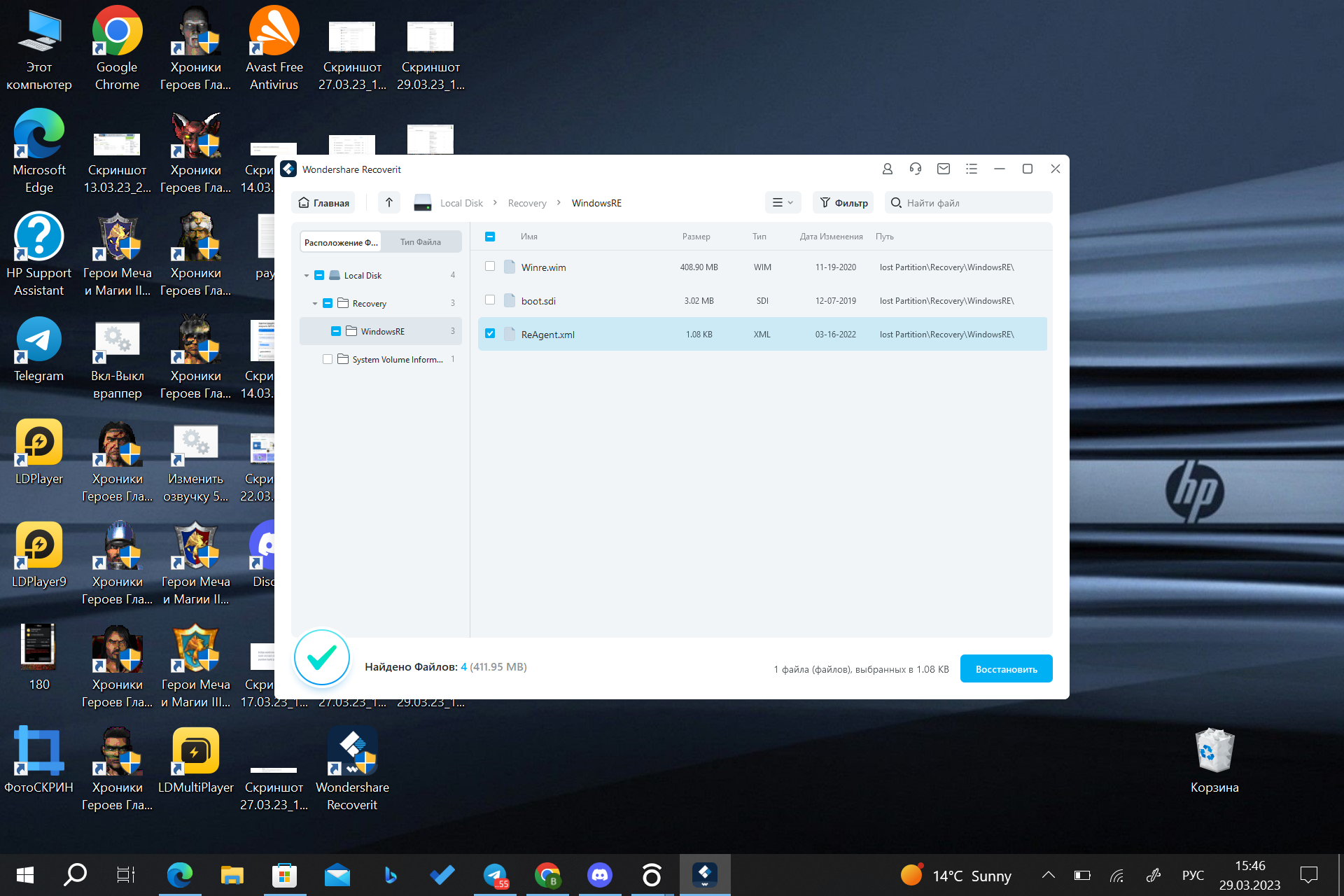Image resolution: width=1344 pixels, height=896 pixels.
Task: Toggle the Recovery folder tree checkbox
Action: (328, 303)
